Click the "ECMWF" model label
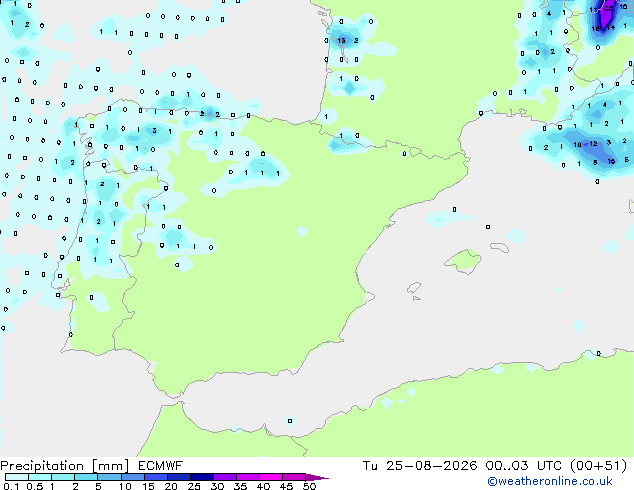The image size is (634, 490). tap(160, 466)
